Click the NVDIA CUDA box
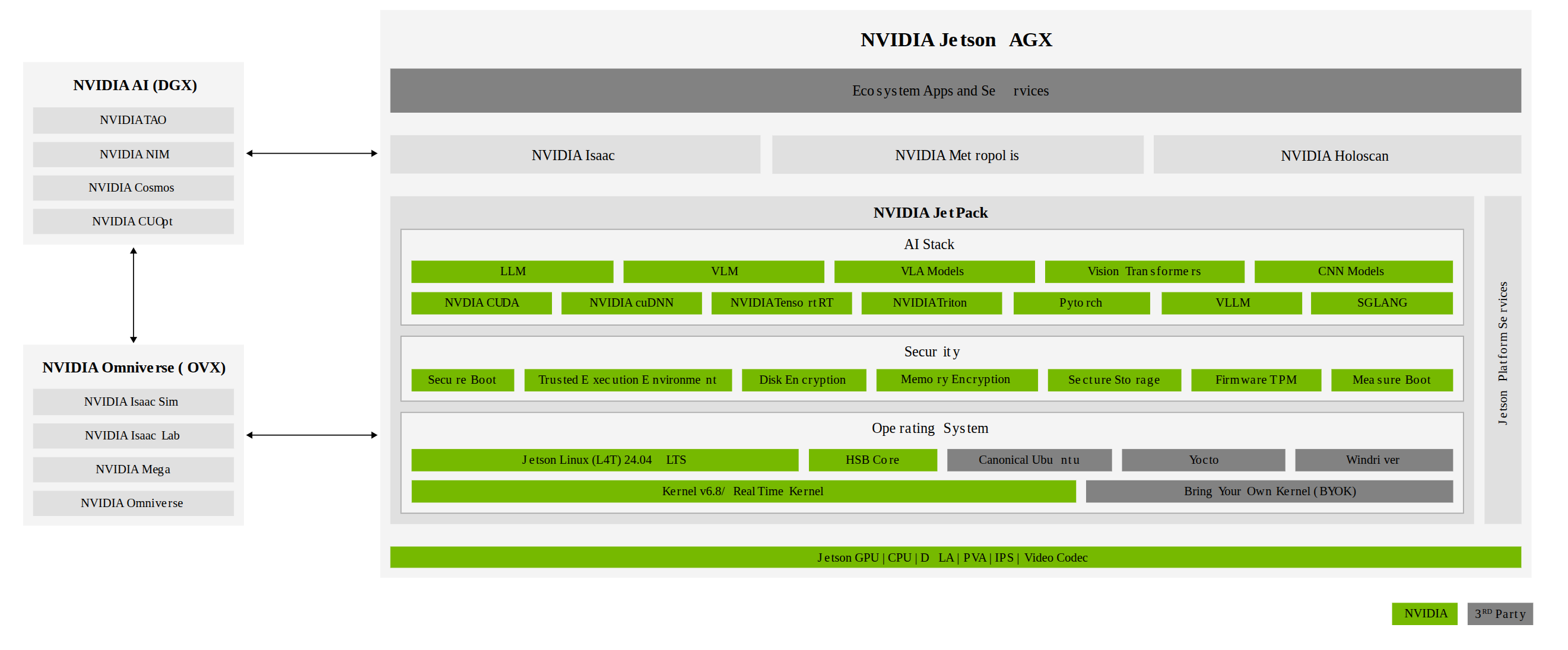 tap(481, 304)
